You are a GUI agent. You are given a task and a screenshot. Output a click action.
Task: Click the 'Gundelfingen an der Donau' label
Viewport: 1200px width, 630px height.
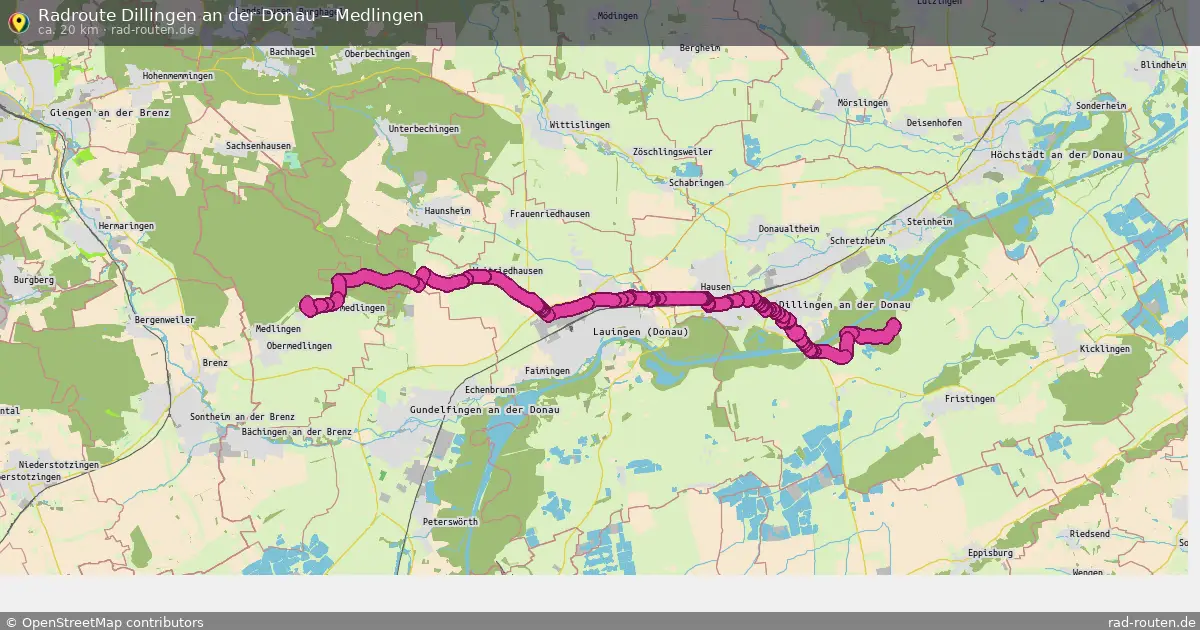click(484, 410)
